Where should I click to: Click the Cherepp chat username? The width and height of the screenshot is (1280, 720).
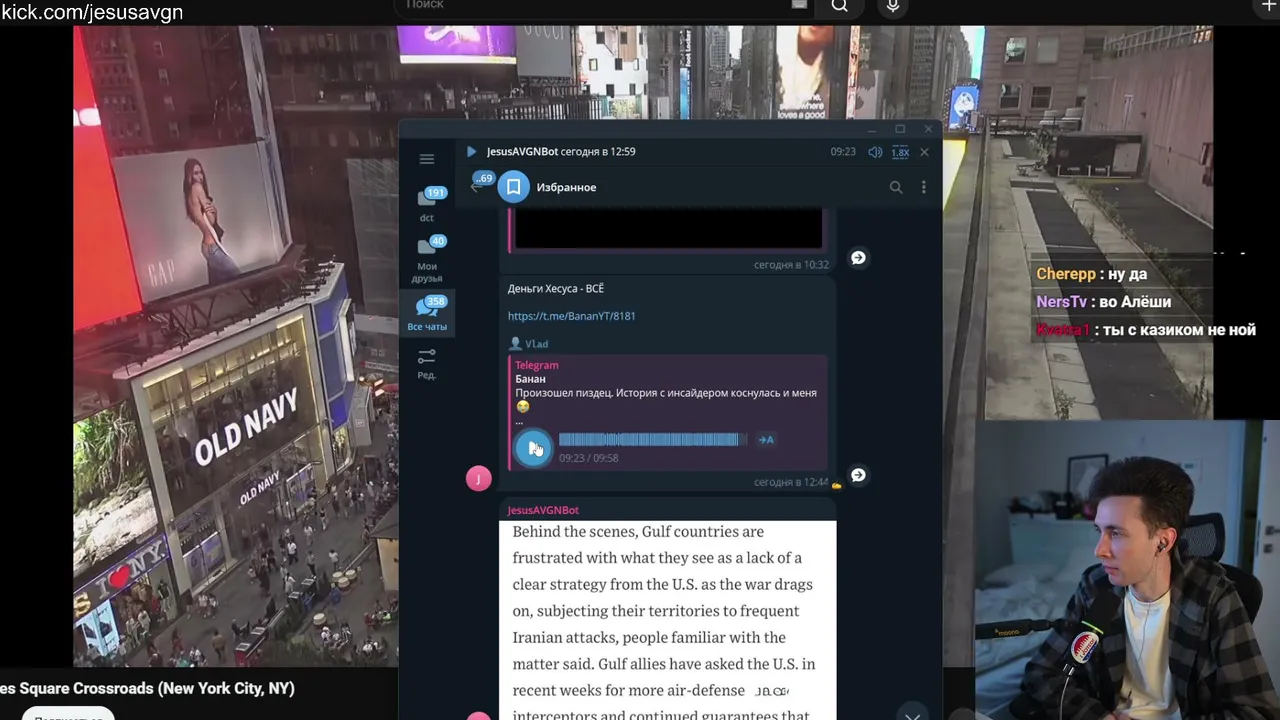click(x=1066, y=274)
